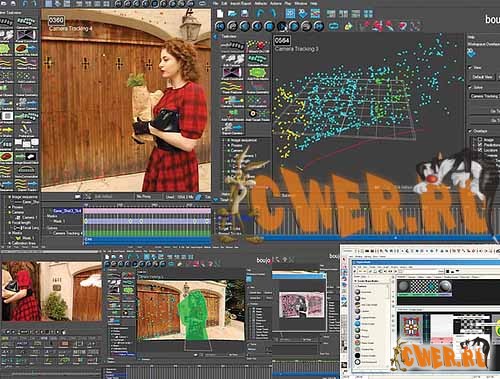
Task: Collapse the Overlays section arrow
Action: 470,131
